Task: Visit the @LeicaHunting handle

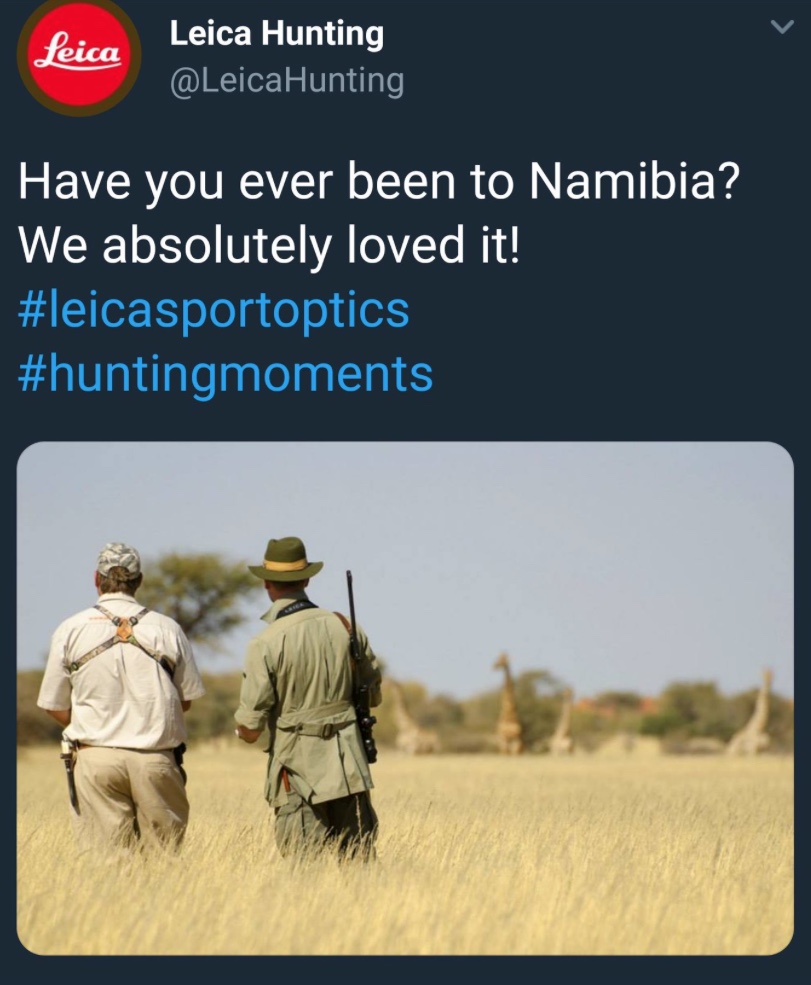Action: tap(287, 81)
